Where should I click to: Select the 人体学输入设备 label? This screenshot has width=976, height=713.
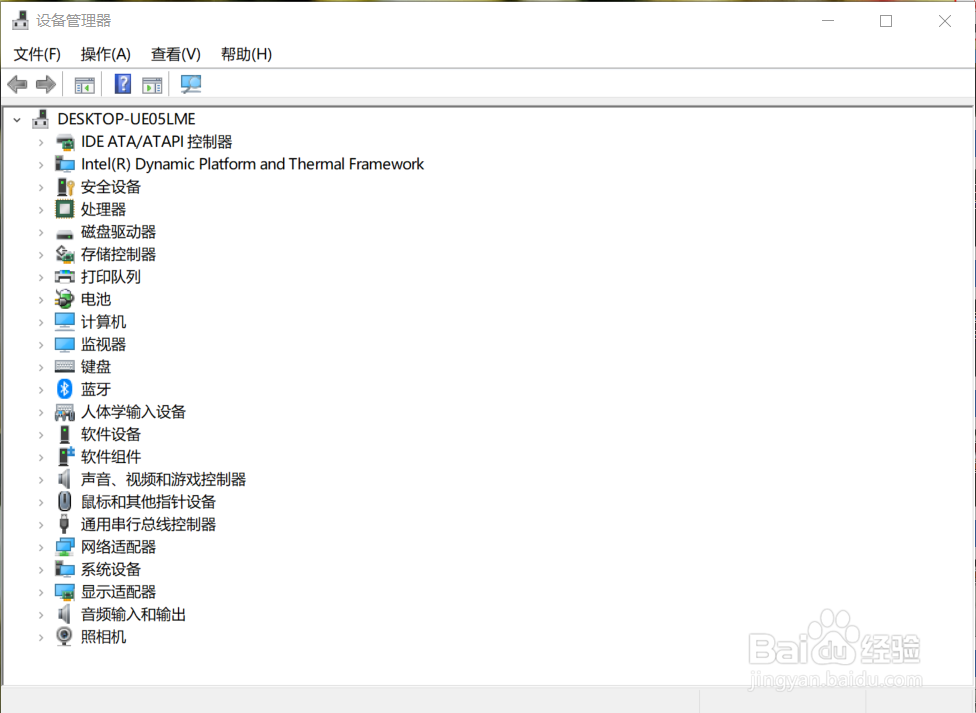tap(133, 412)
